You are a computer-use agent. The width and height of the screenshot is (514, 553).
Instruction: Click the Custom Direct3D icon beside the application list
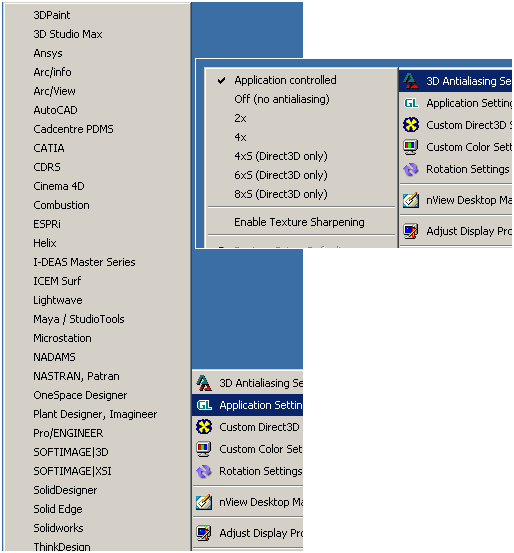204,427
